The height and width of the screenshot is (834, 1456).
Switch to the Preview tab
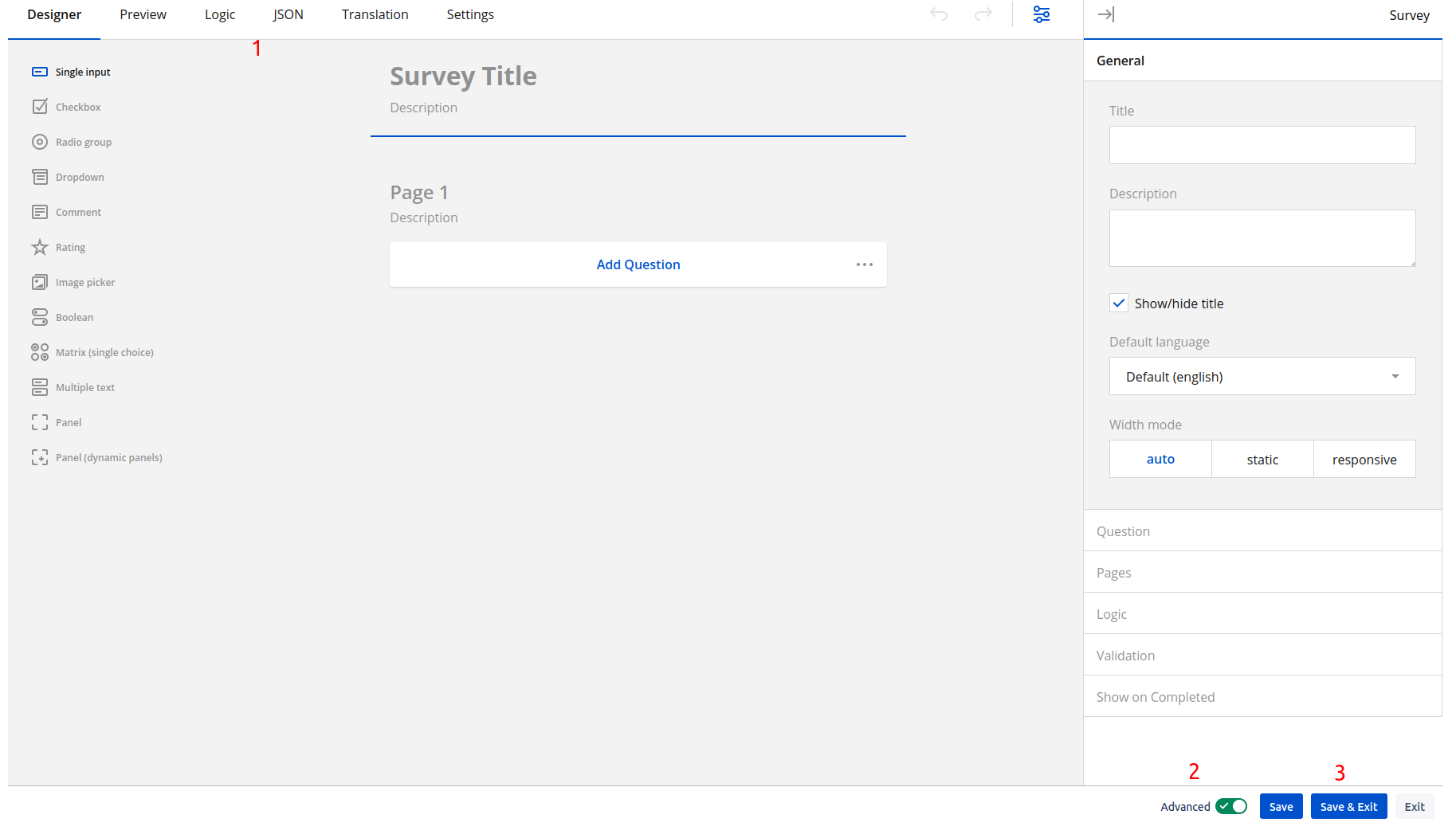pyautogui.click(x=143, y=14)
